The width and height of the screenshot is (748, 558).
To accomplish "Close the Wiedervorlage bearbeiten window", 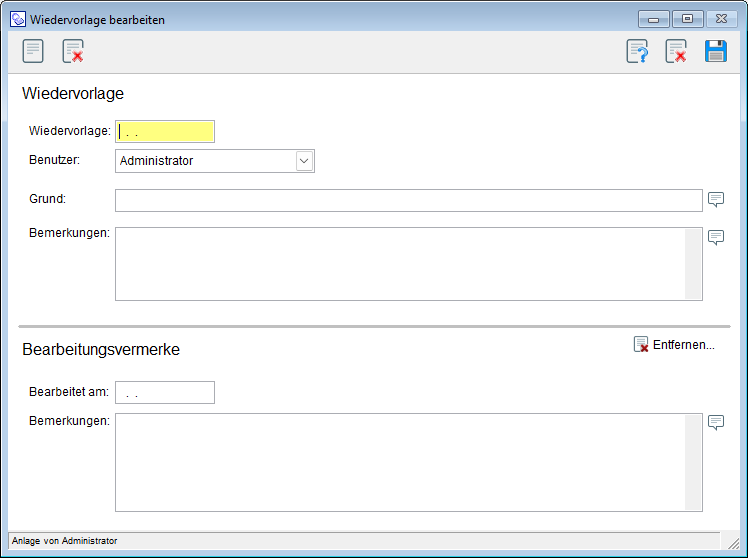I will [720, 19].
